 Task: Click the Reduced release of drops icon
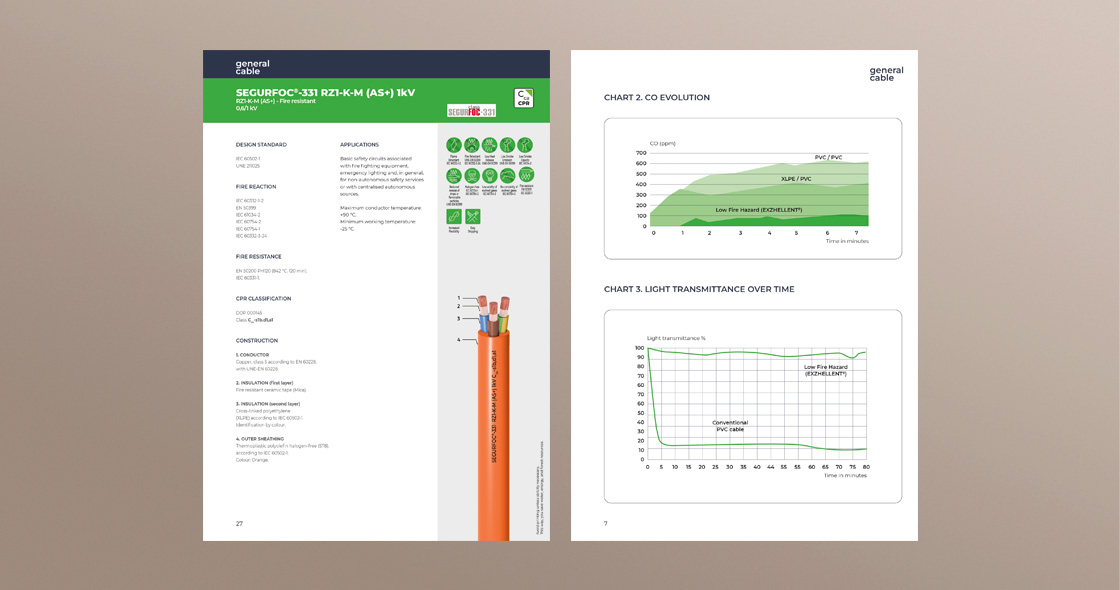pyautogui.click(x=454, y=175)
